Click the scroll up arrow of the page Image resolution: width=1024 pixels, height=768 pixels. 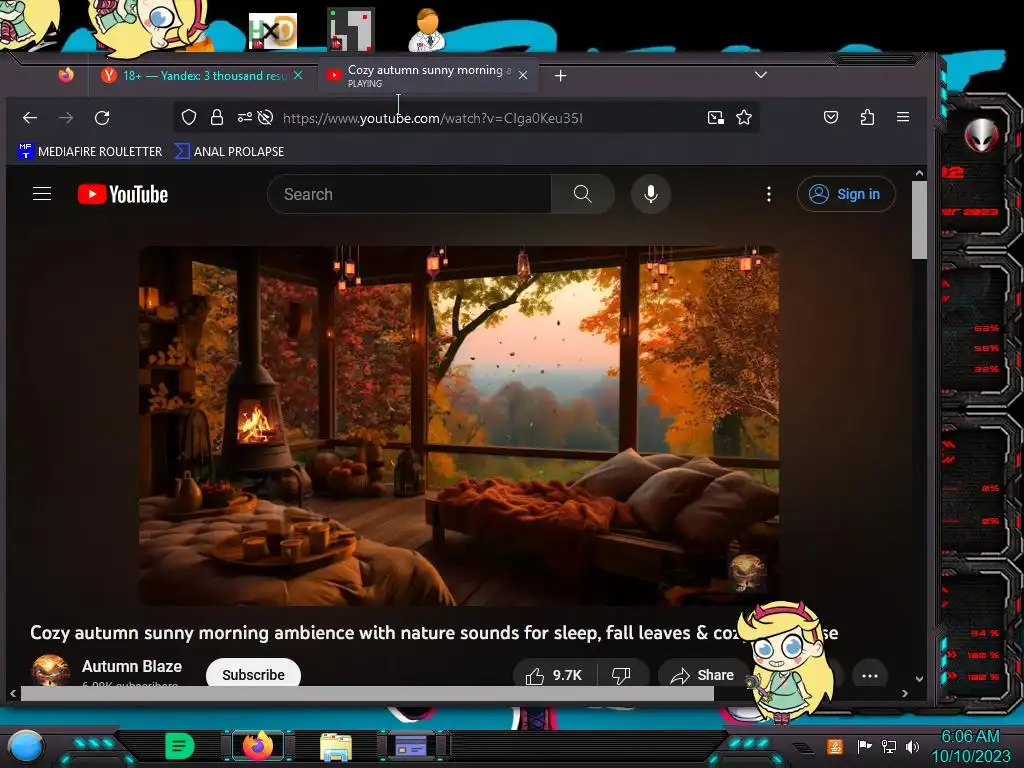pos(919,173)
